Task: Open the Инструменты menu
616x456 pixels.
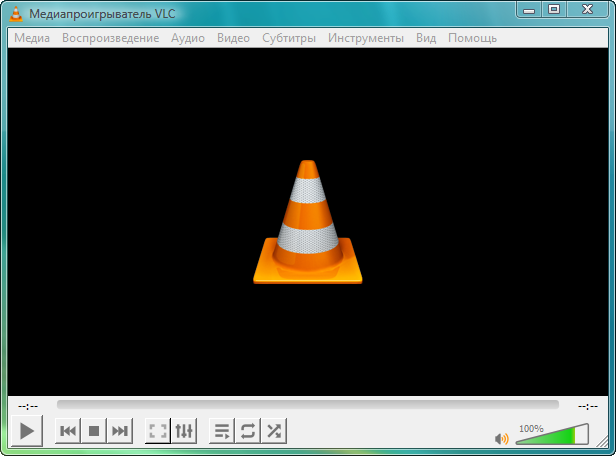Action: pos(366,38)
